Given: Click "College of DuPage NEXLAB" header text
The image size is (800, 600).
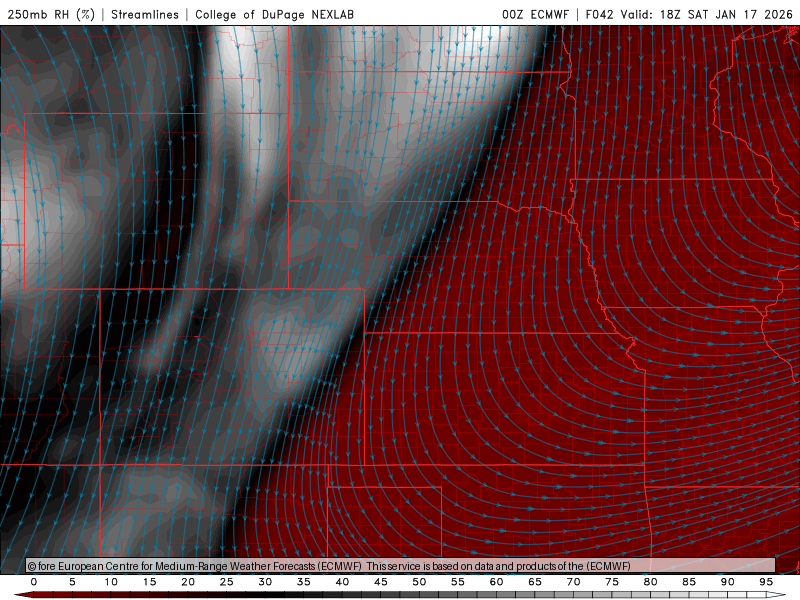Looking at the screenshot, I should point(274,14).
